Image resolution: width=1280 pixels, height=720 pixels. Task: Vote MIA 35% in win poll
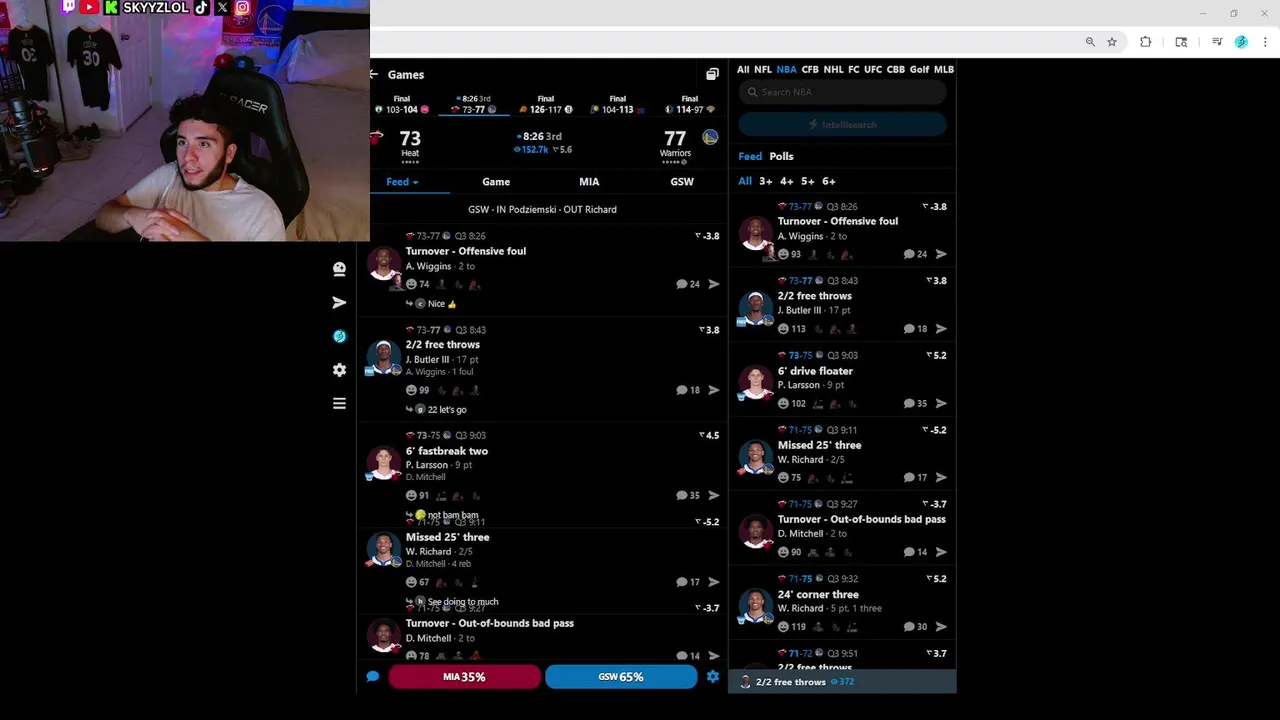tap(464, 677)
